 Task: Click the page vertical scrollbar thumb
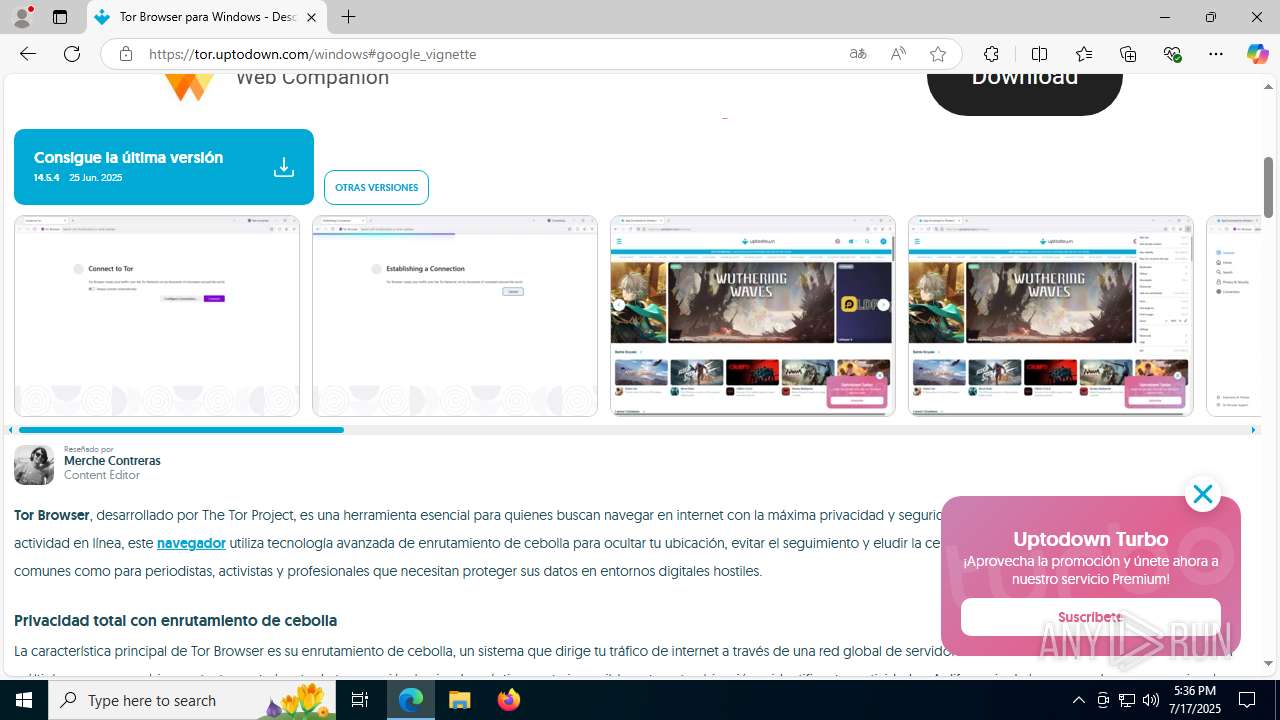point(1268,187)
